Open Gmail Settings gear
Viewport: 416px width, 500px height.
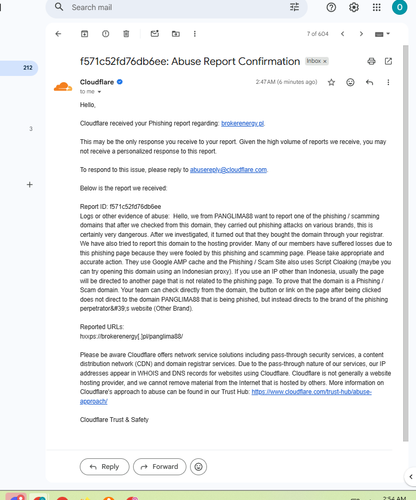click(354, 7)
